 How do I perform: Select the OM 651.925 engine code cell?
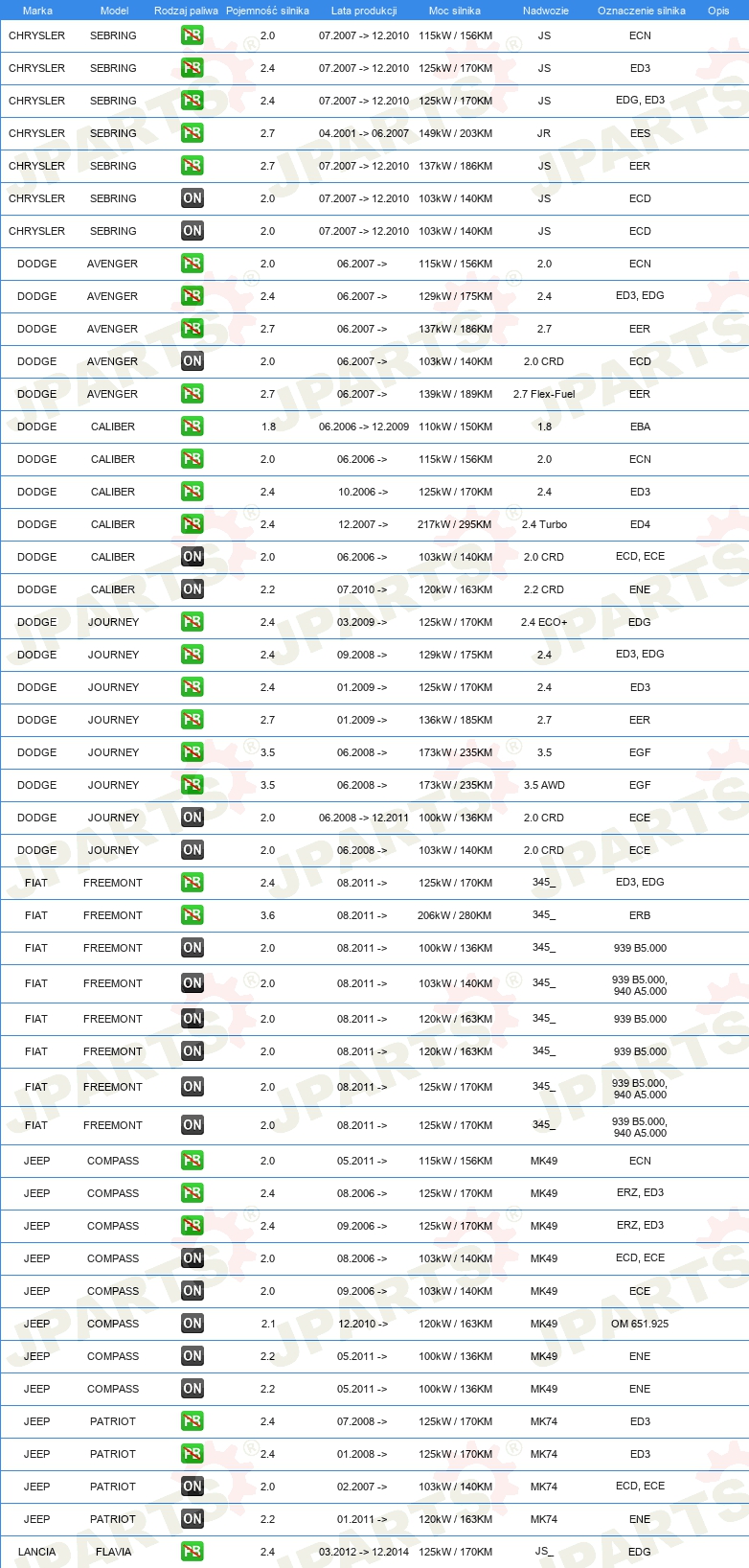(x=640, y=1324)
